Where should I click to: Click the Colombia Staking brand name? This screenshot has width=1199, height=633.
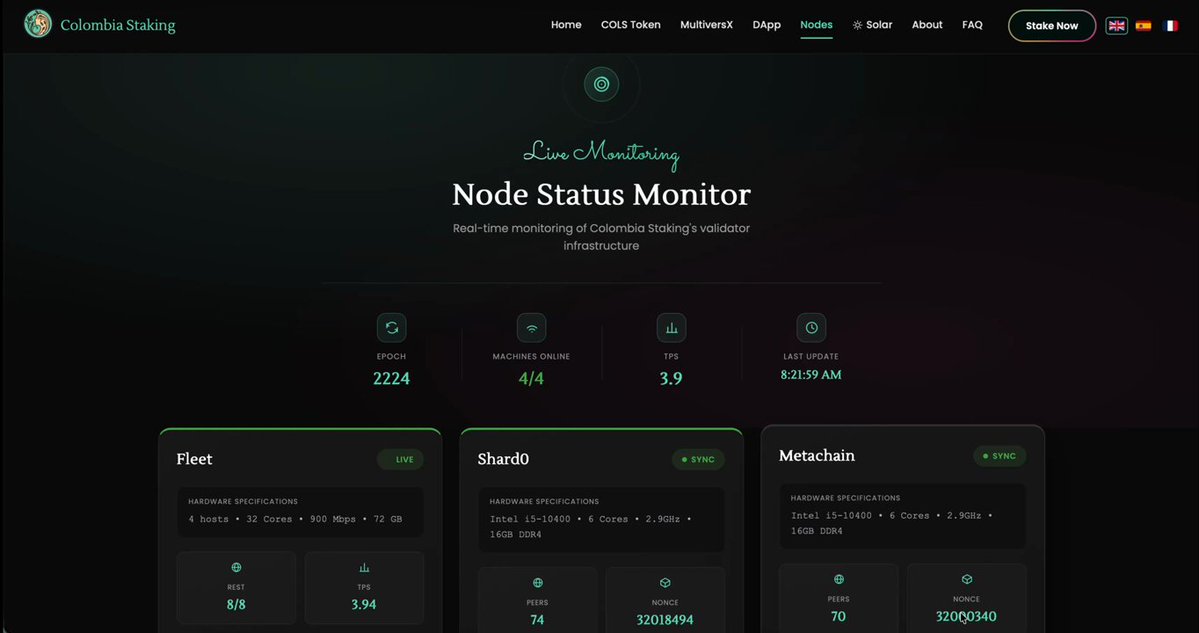click(x=118, y=25)
